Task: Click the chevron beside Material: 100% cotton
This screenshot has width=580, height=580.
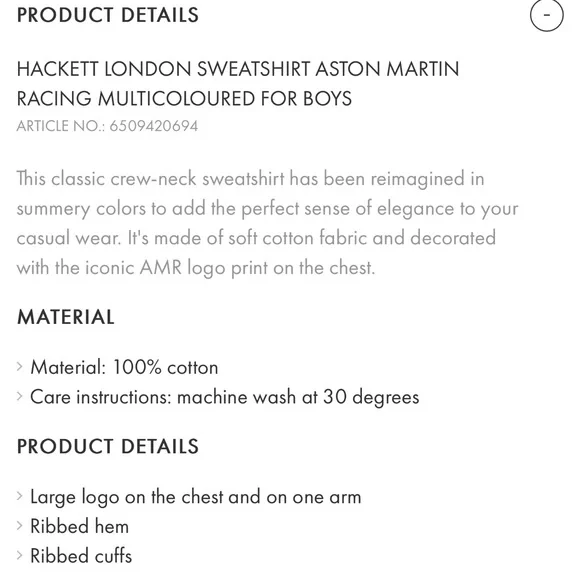Action: click(20, 367)
